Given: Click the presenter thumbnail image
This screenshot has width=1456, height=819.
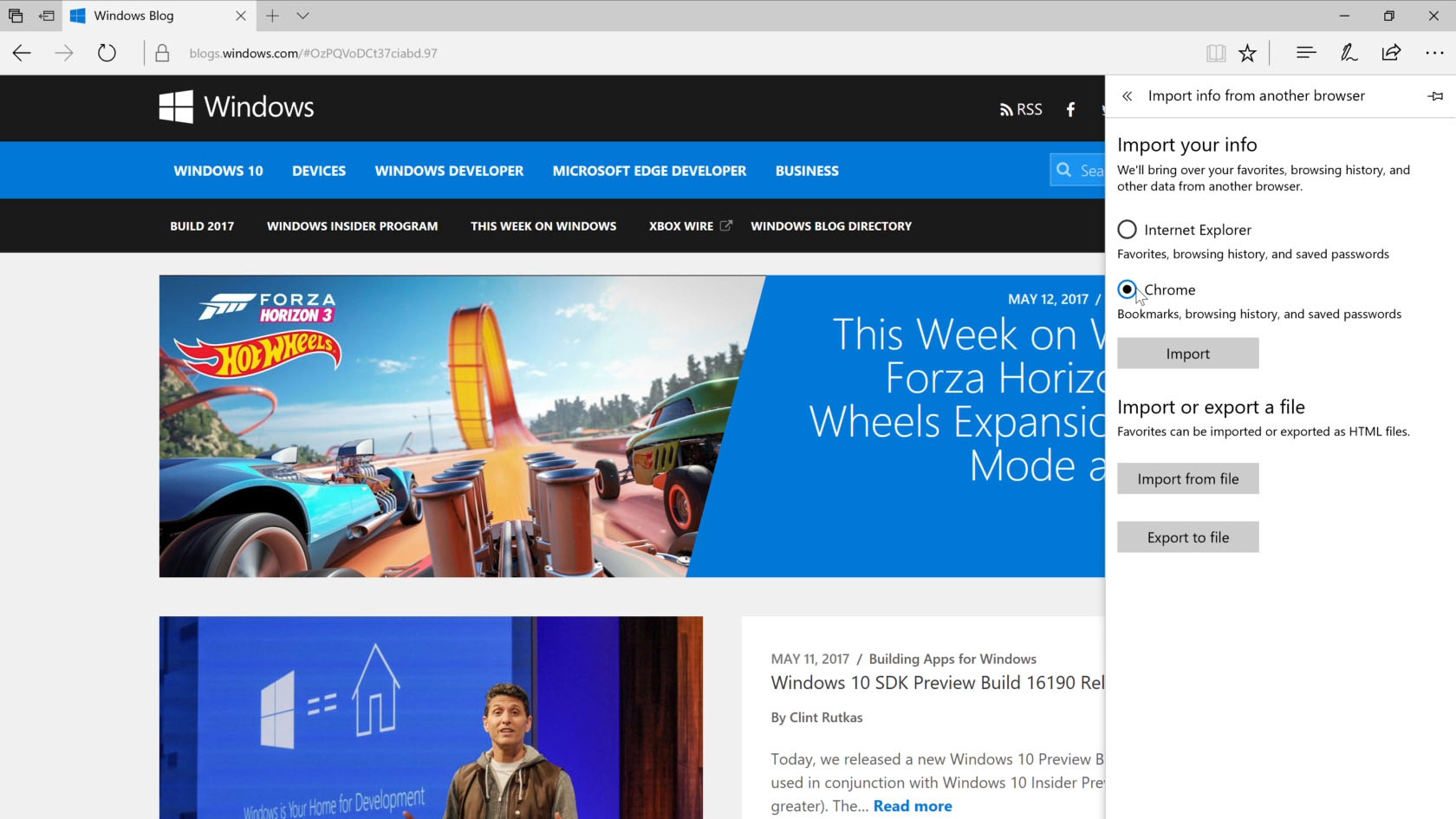Looking at the screenshot, I should pos(431,718).
